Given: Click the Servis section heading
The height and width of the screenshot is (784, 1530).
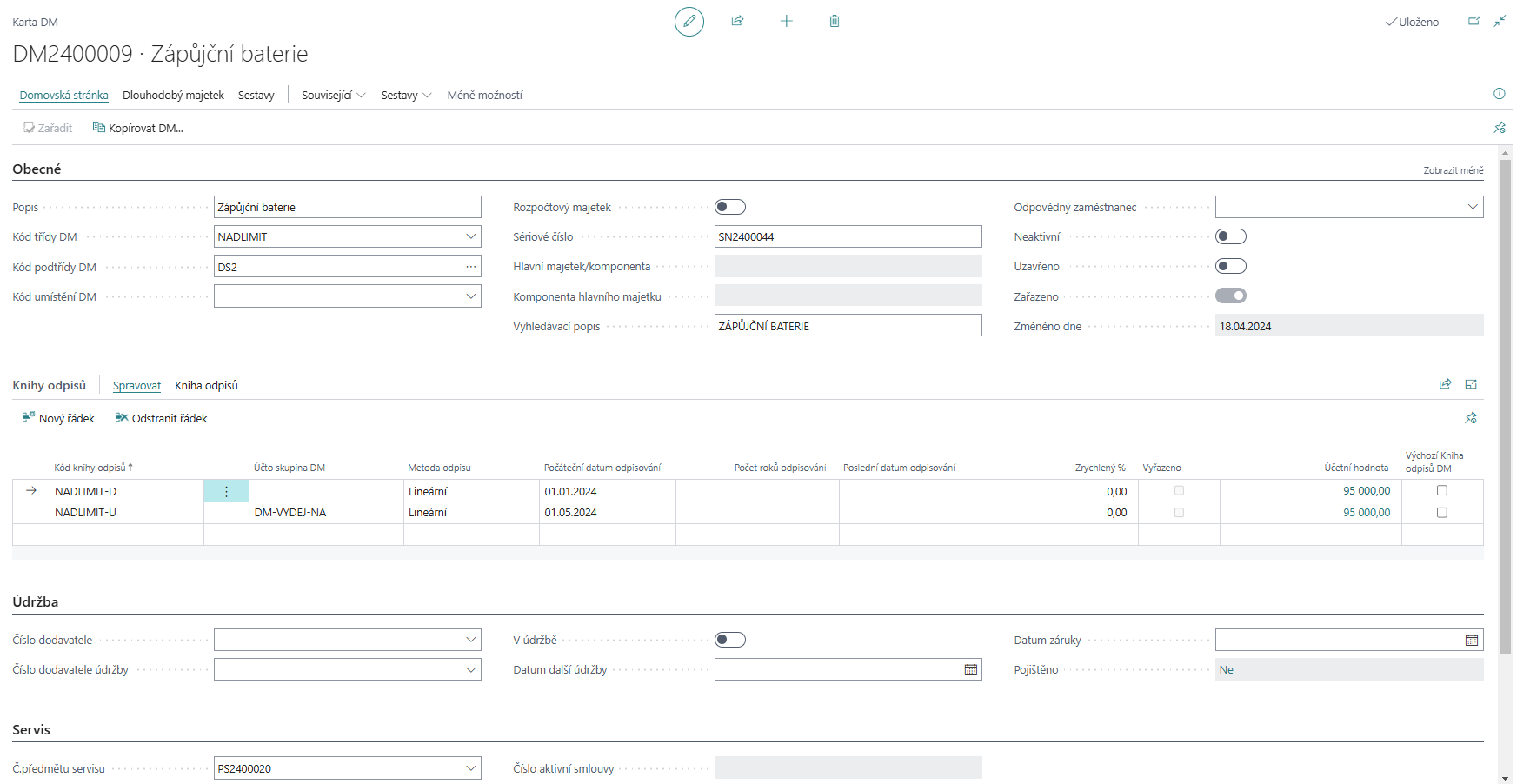Looking at the screenshot, I should coord(31,729).
